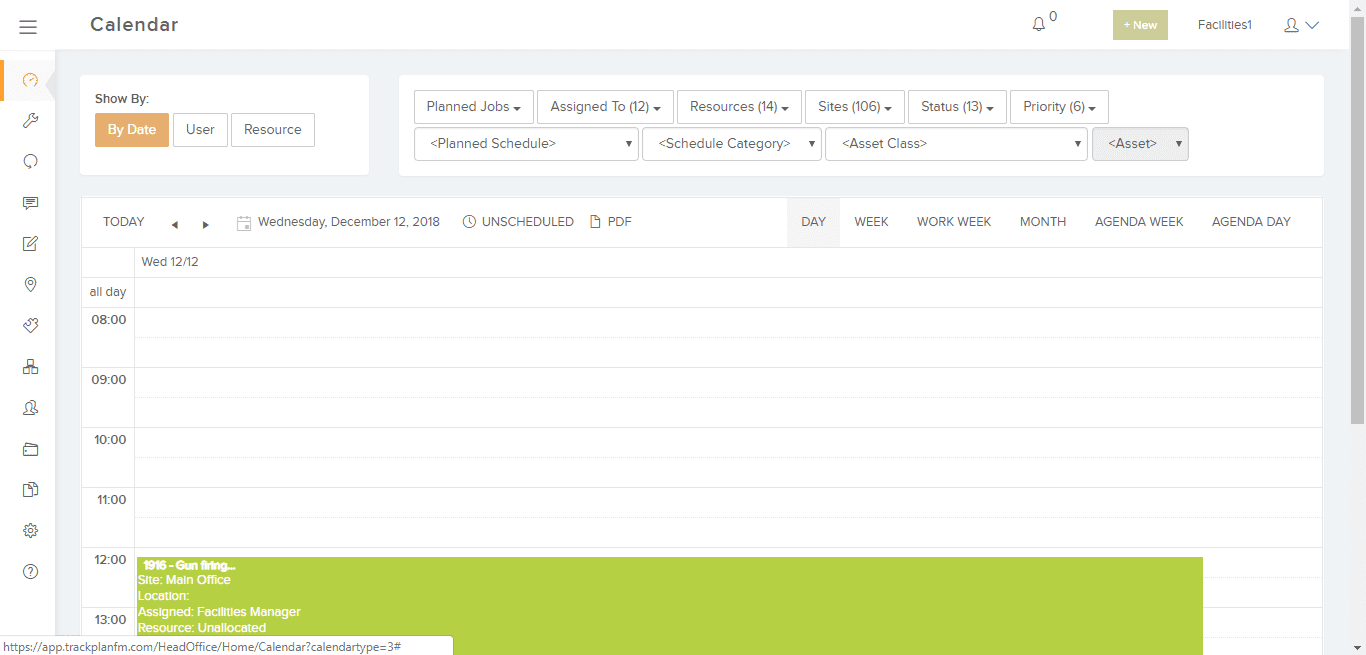Switch to DAY view

click(x=813, y=222)
